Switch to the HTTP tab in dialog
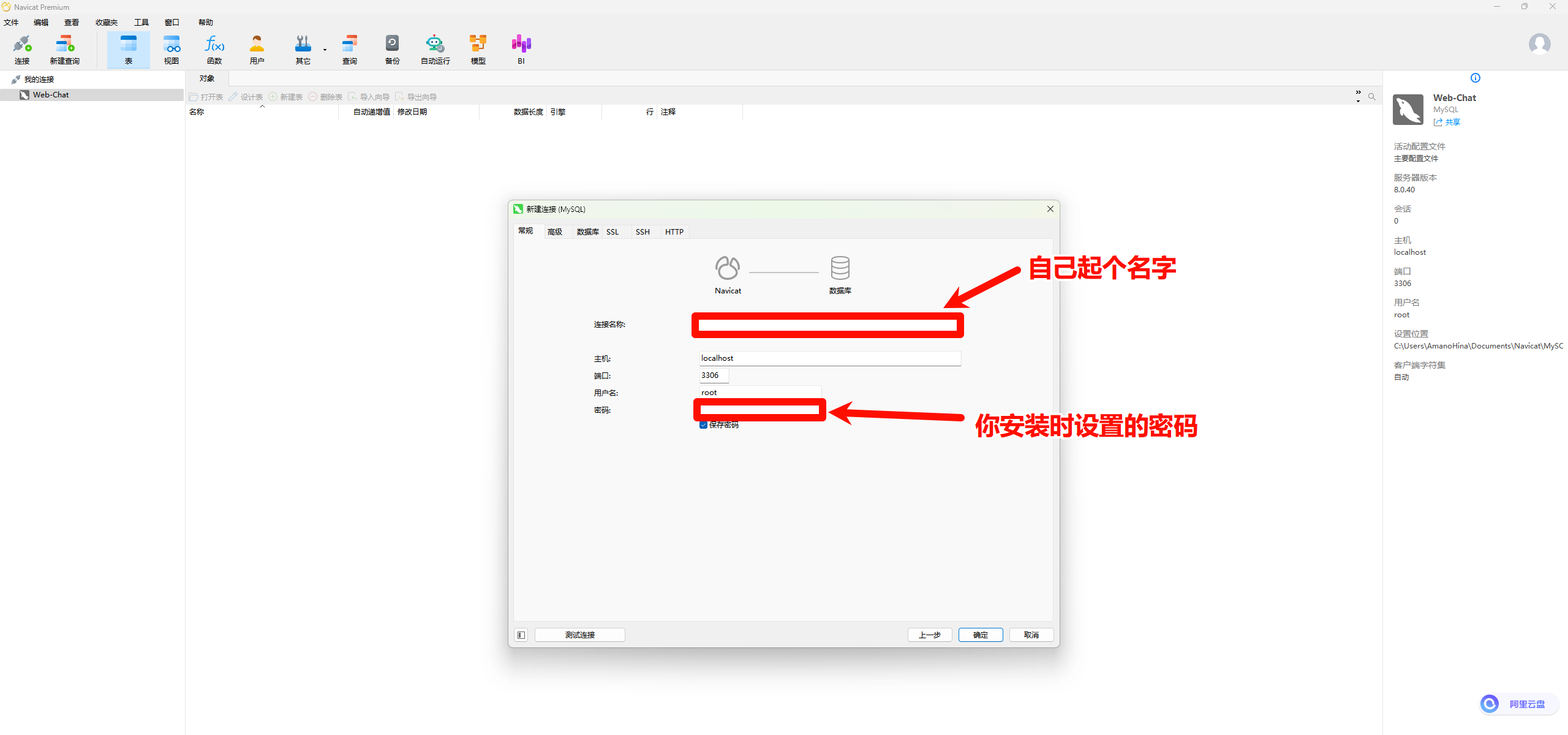This screenshot has width=1568, height=735. pyautogui.click(x=674, y=232)
